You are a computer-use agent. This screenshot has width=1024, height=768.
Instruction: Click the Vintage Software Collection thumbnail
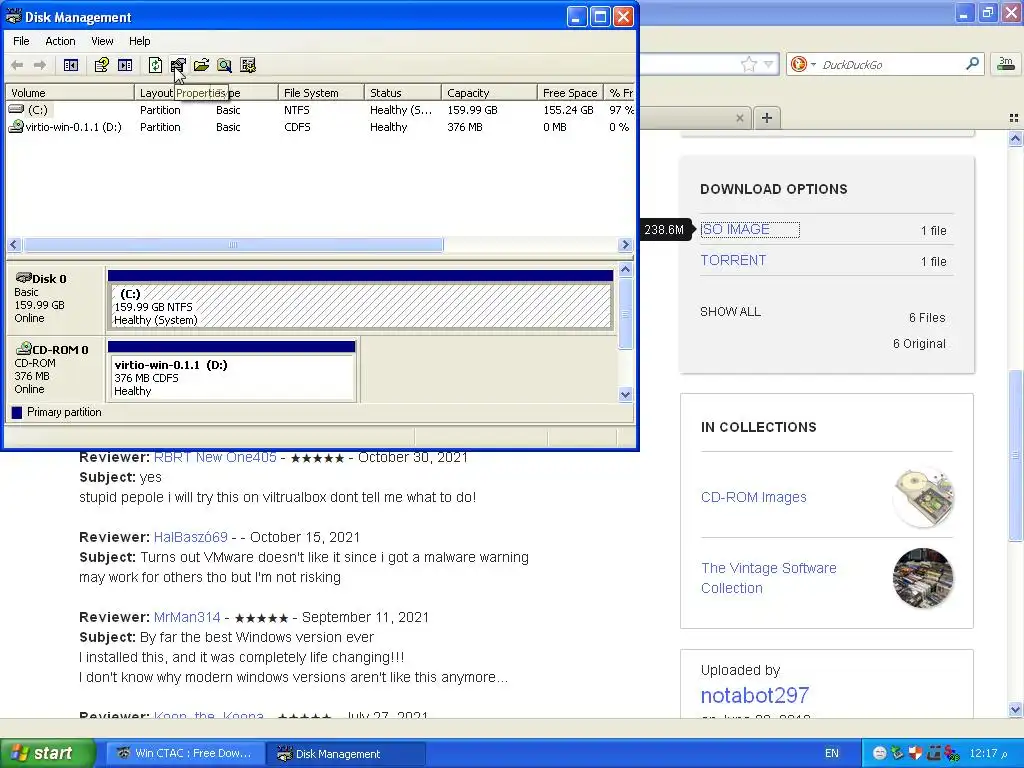pyautogui.click(x=923, y=578)
